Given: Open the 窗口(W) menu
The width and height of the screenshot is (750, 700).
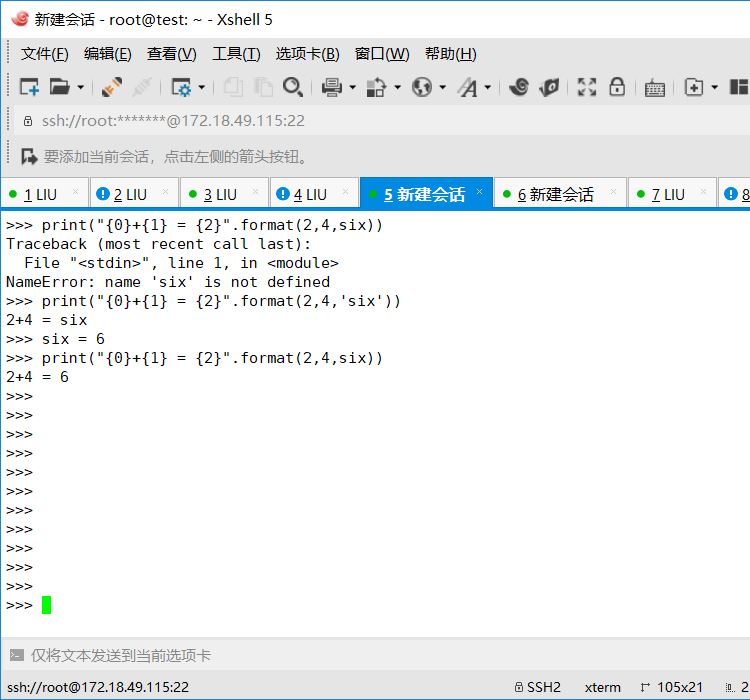Looking at the screenshot, I should (382, 54).
